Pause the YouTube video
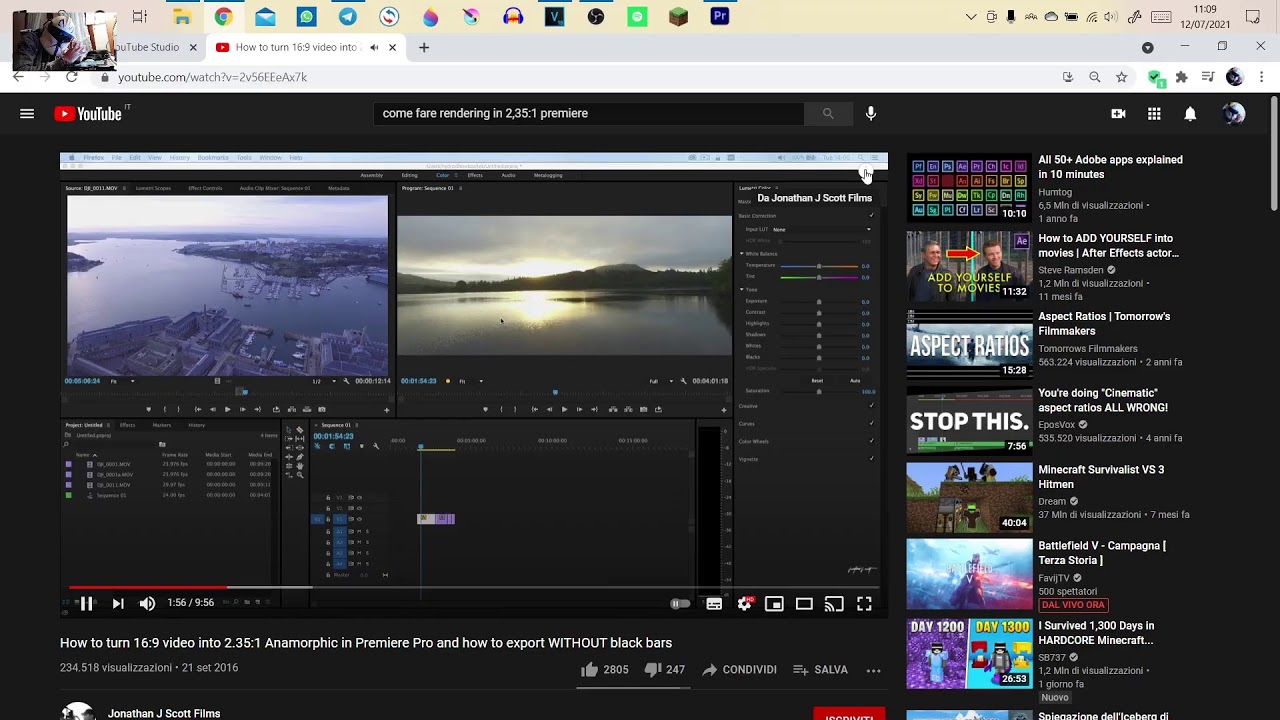This screenshot has width=1280, height=720. (87, 603)
